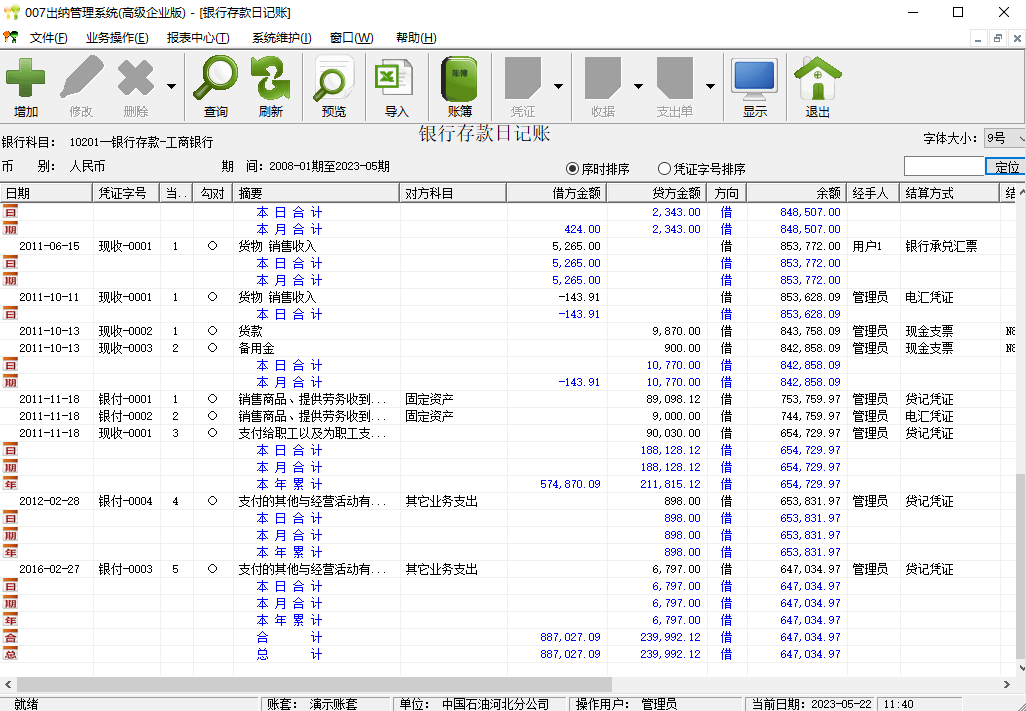Click the horizontal scrollbar thumb

(314, 684)
